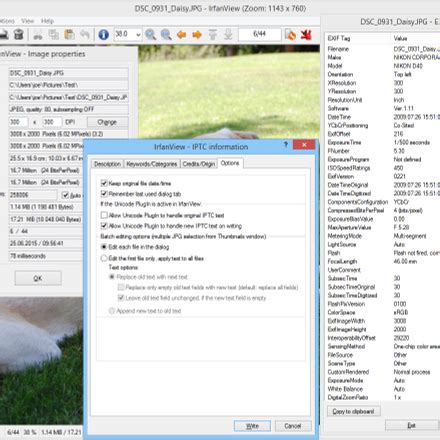
Task: Toggle the Auto checkbox in Image properties
Action: (66, 195)
